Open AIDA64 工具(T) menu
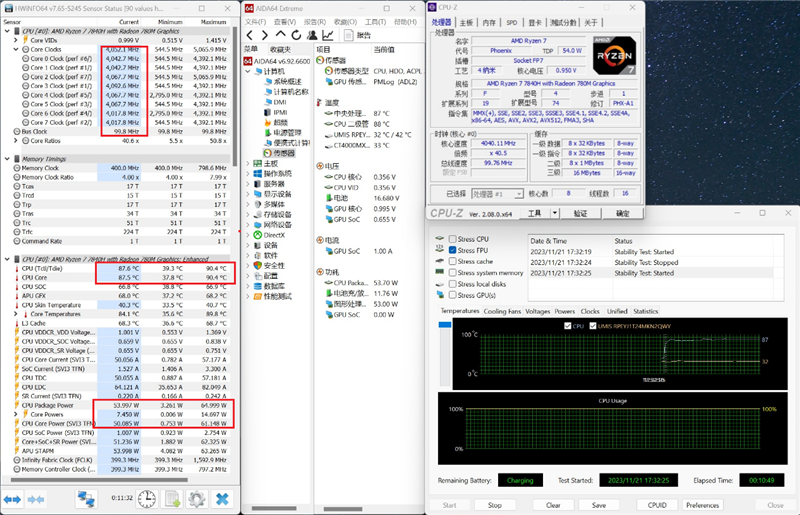This screenshot has width=800, height=515. [376, 22]
